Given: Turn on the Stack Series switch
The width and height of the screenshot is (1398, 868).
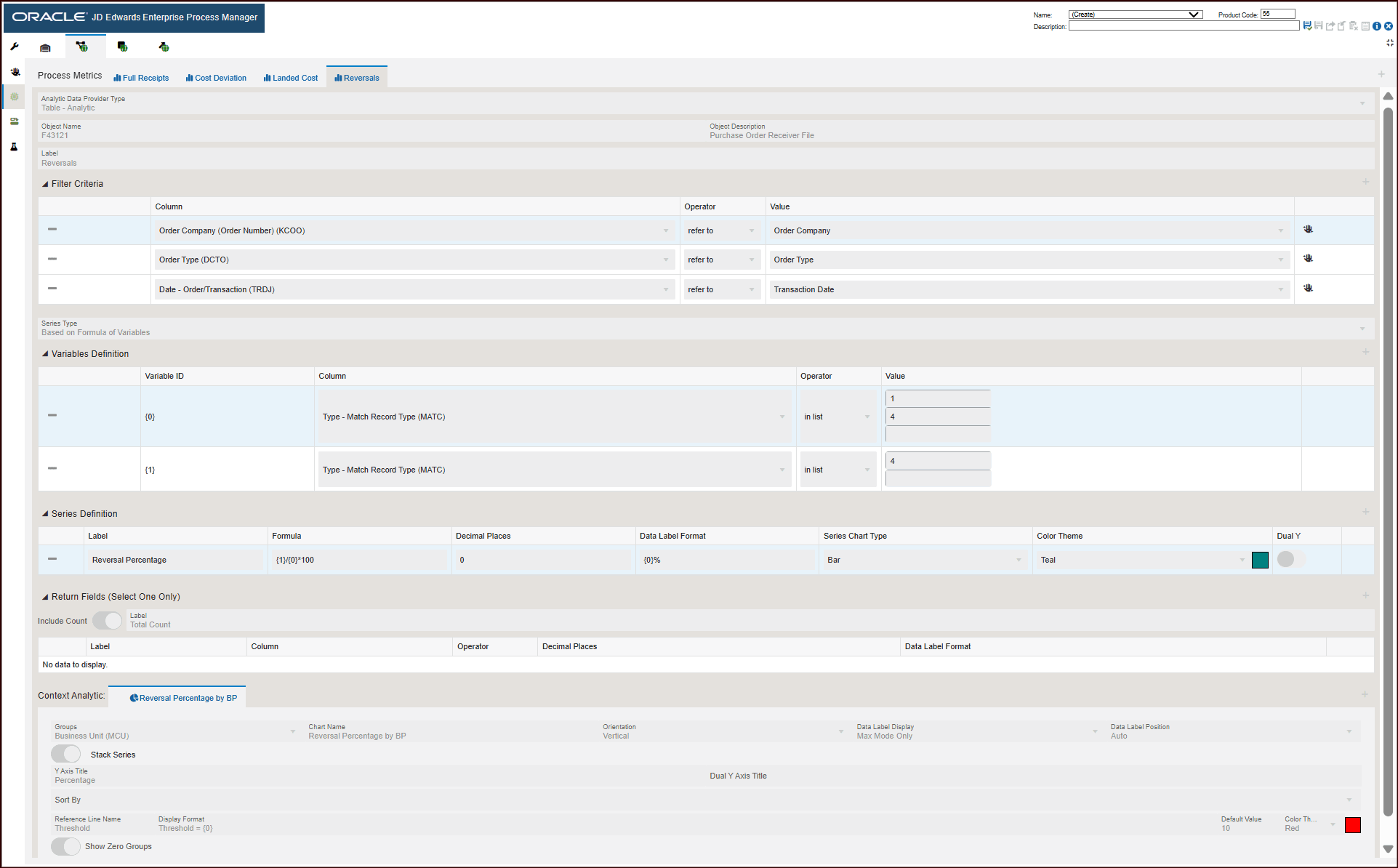Looking at the screenshot, I should click(65, 754).
